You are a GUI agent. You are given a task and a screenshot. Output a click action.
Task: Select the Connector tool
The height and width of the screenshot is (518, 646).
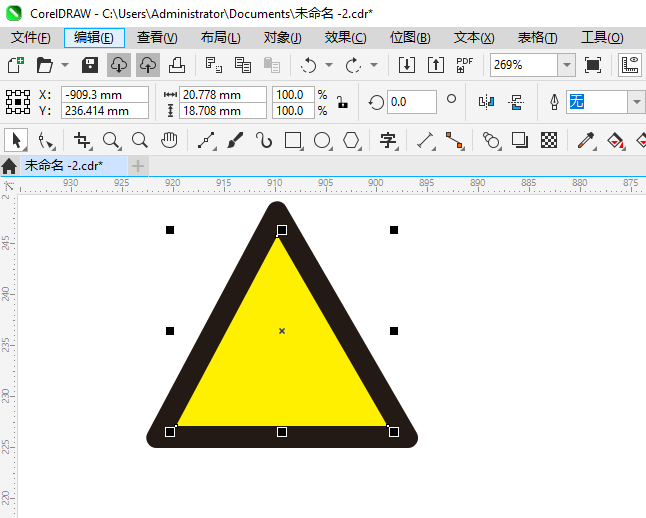[454, 141]
